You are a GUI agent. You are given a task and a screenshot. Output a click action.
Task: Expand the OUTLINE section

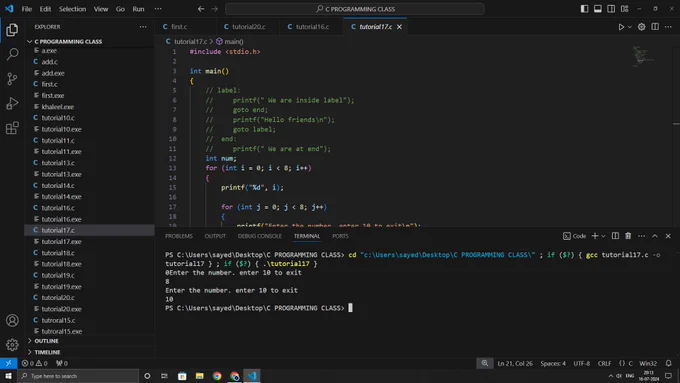tap(46, 341)
